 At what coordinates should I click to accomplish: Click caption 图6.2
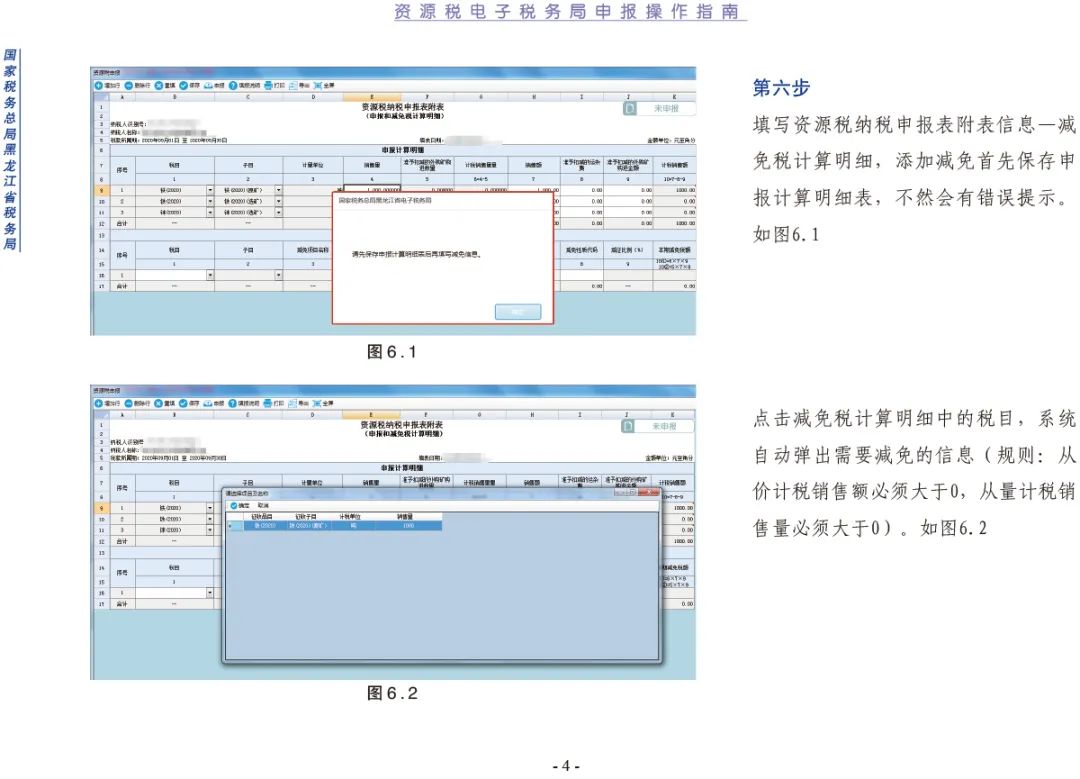coord(392,693)
